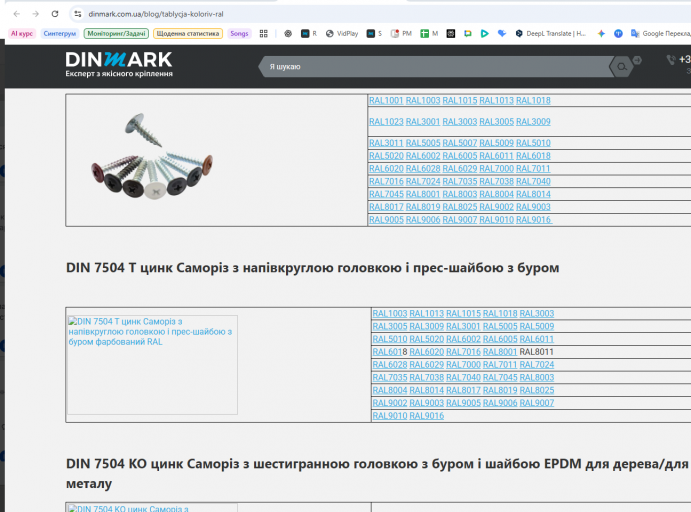Open RAL9002 link in first table
Screen dimensions: 691x512
pyautogui.click(x=497, y=207)
